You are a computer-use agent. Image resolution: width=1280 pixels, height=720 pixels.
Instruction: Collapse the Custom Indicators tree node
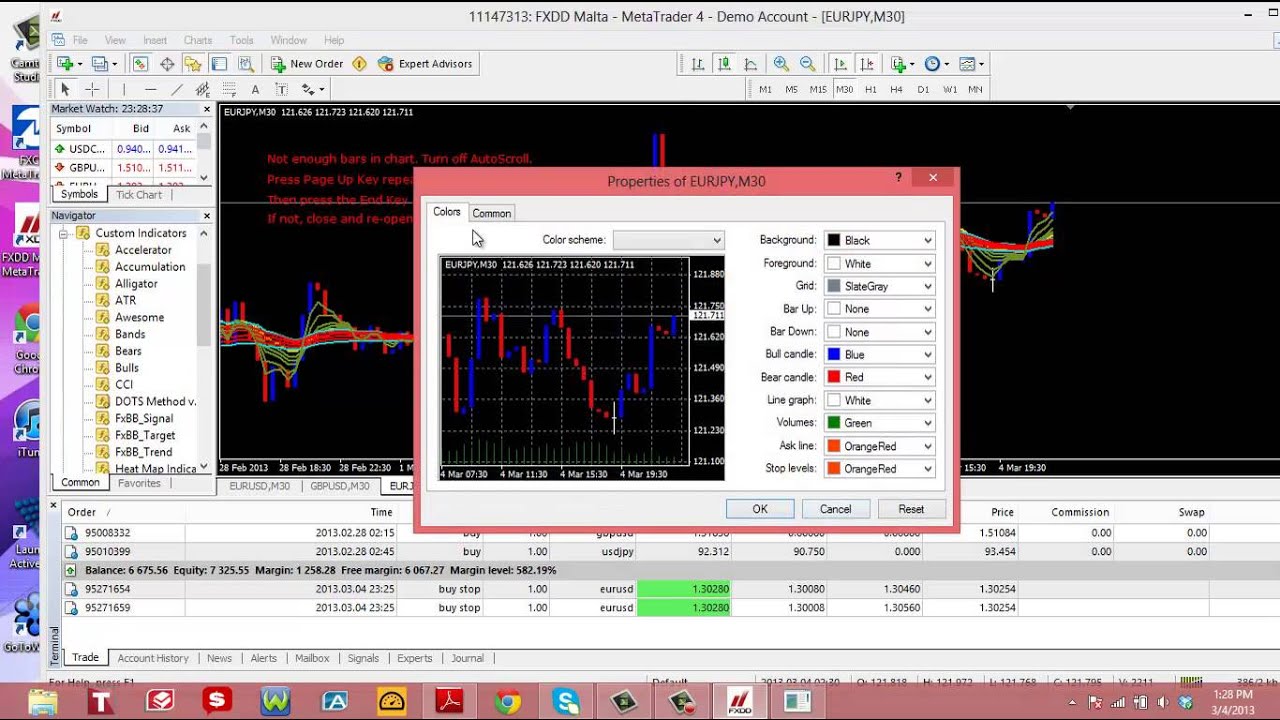pos(63,233)
